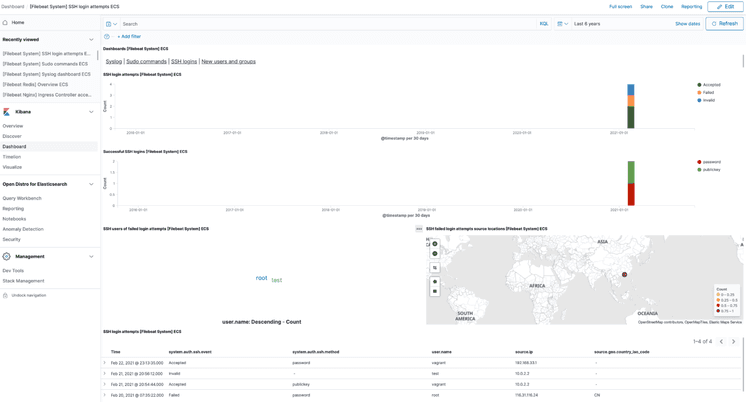Click the Home icon in sidebar
Image resolution: width=746 pixels, height=402 pixels.
(x=6, y=22)
